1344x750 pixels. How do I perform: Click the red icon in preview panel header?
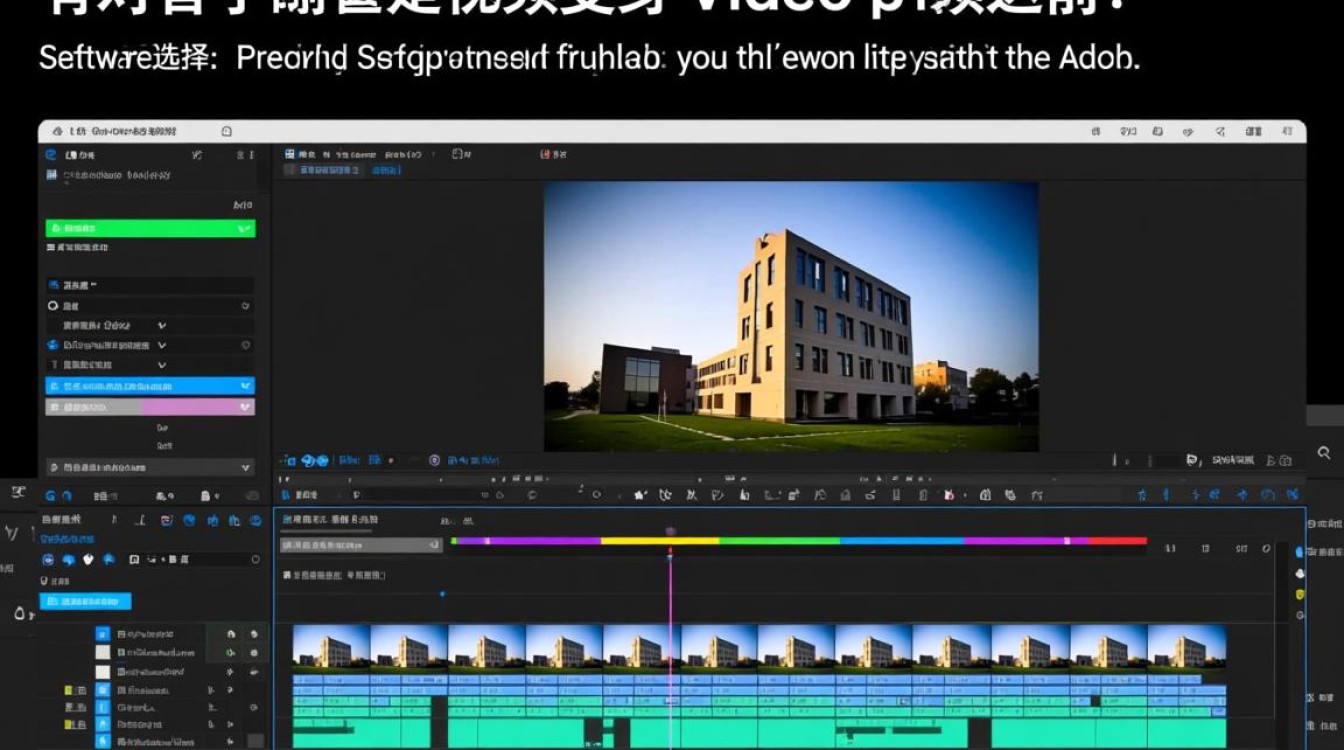546,155
